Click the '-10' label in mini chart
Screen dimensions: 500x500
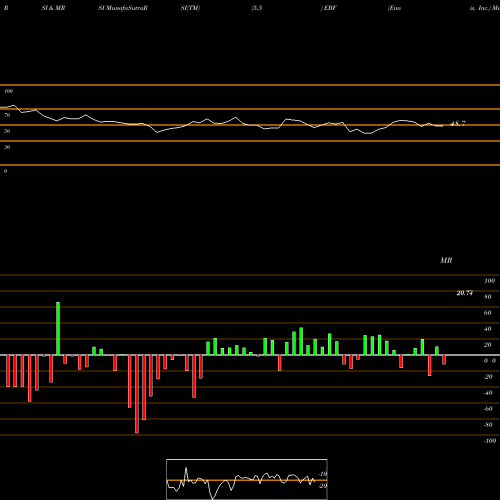click(323, 474)
